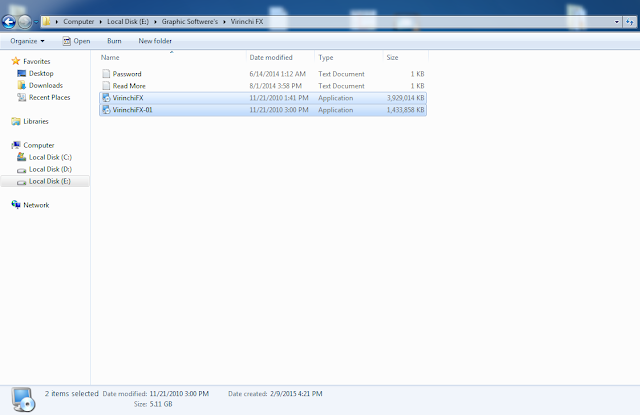Click the refresh button beside address bar
Screen dimensions: 640x415
[x=629, y=22]
